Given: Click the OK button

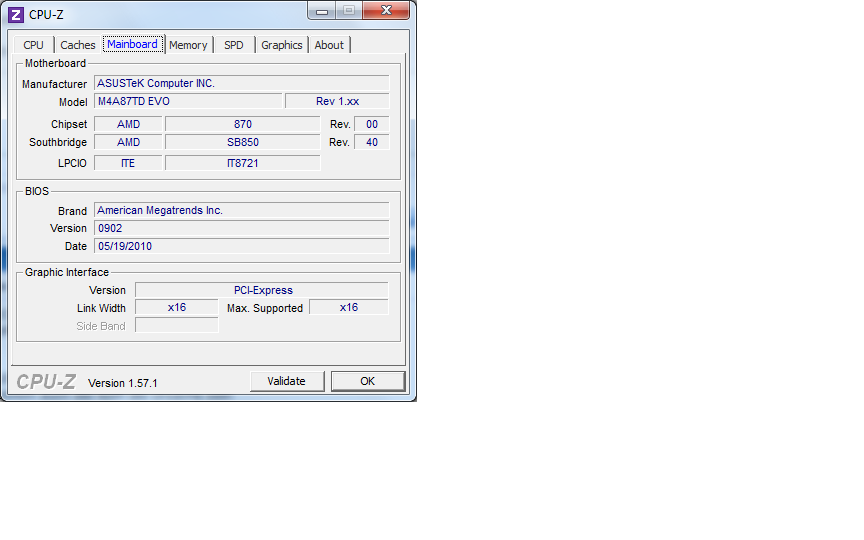Looking at the screenshot, I should pyautogui.click(x=368, y=381).
